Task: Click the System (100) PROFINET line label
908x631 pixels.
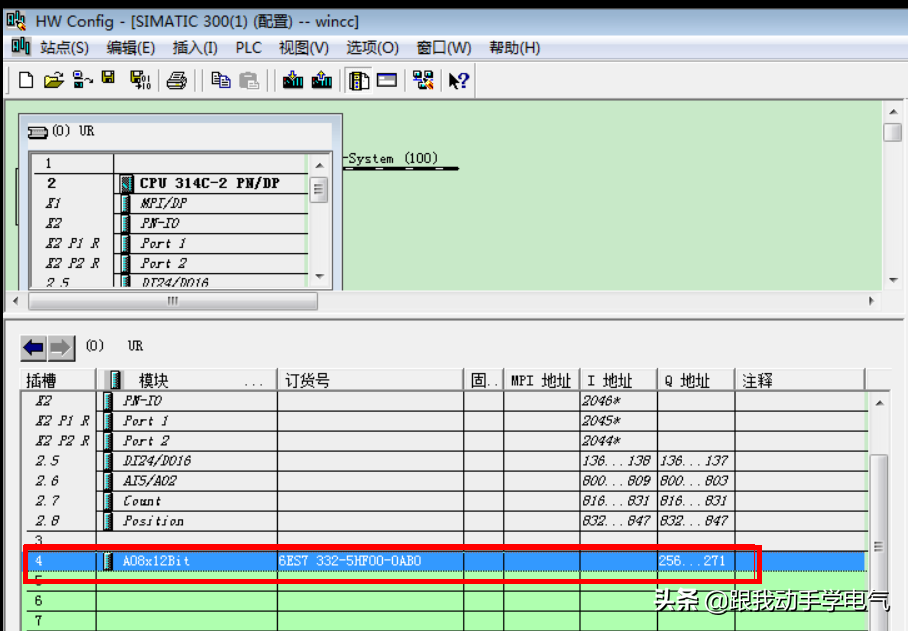Action: [393, 159]
